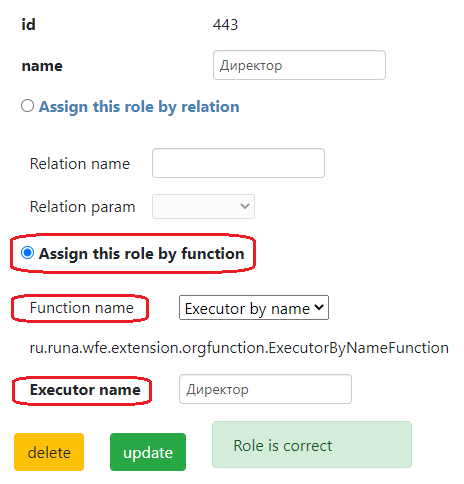The height and width of the screenshot is (484, 464).
Task: Click the Function name label
Action: (x=82, y=308)
